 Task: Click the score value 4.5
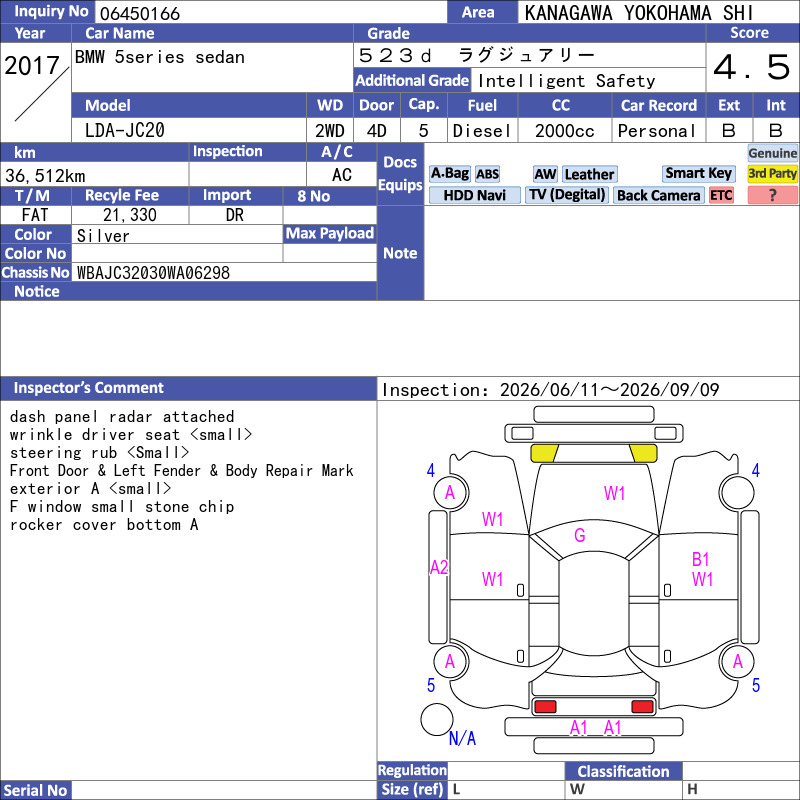tap(752, 67)
